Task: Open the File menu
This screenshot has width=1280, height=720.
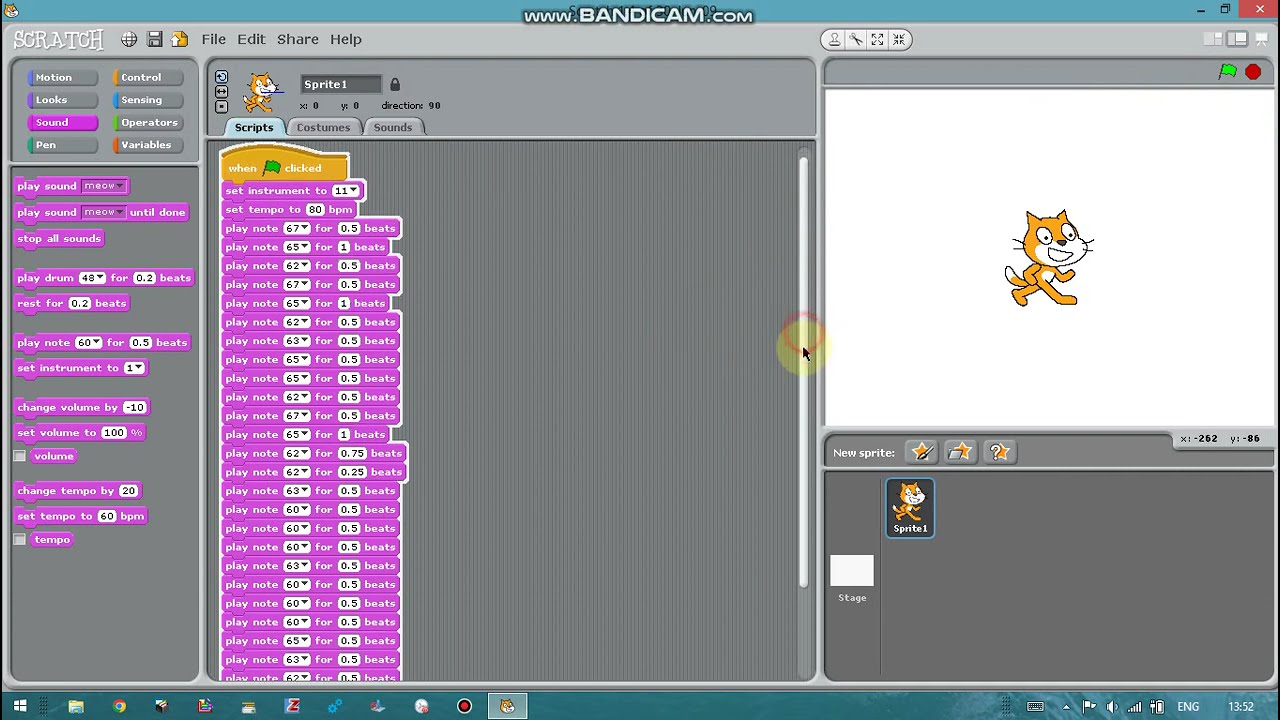Action: [213, 39]
